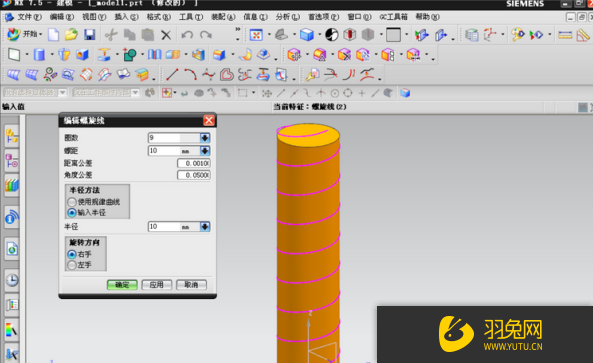Close the 编辑螺旋线 dialog
This screenshot has height=363, width=593.
209,120
